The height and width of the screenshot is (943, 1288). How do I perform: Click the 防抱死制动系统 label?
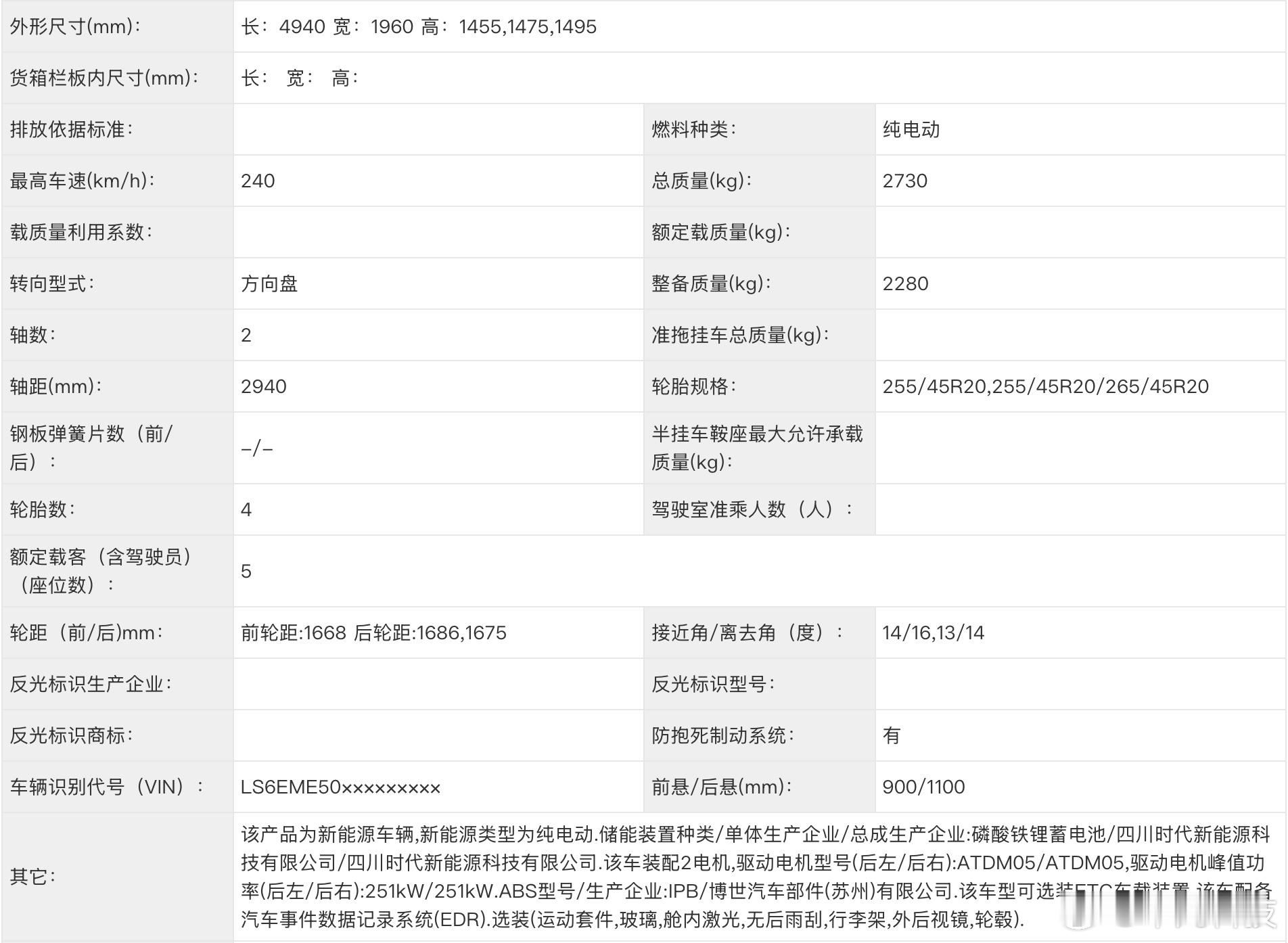coord(722,736)
